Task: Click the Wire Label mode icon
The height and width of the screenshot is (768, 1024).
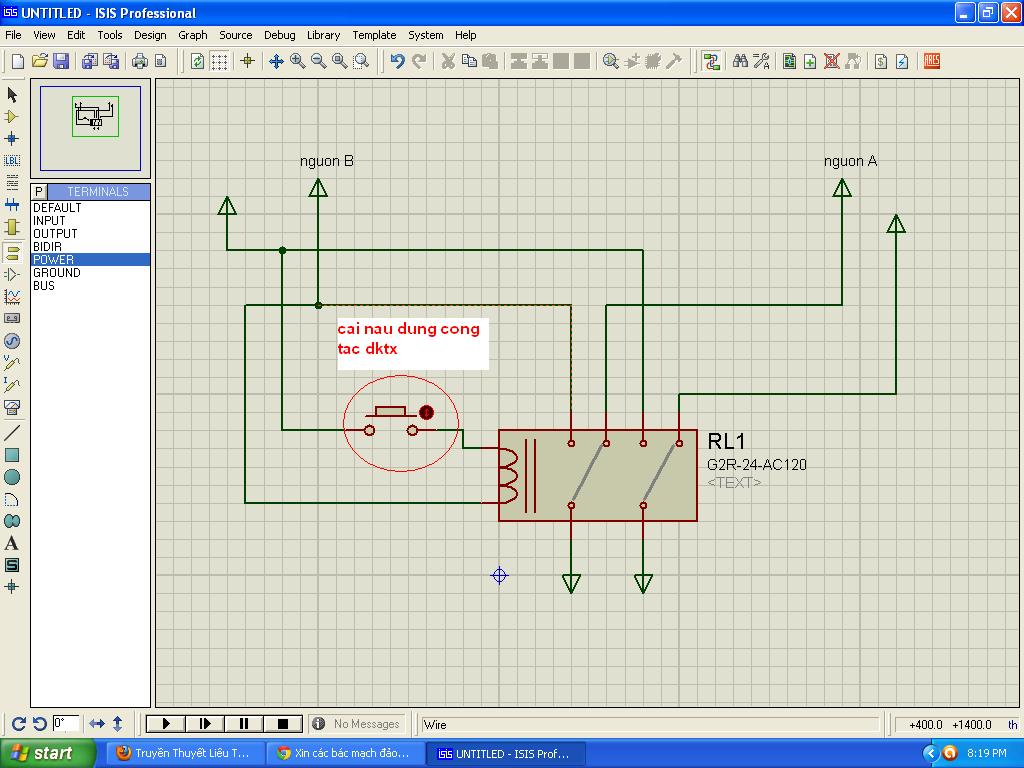Action: point(12,160)
